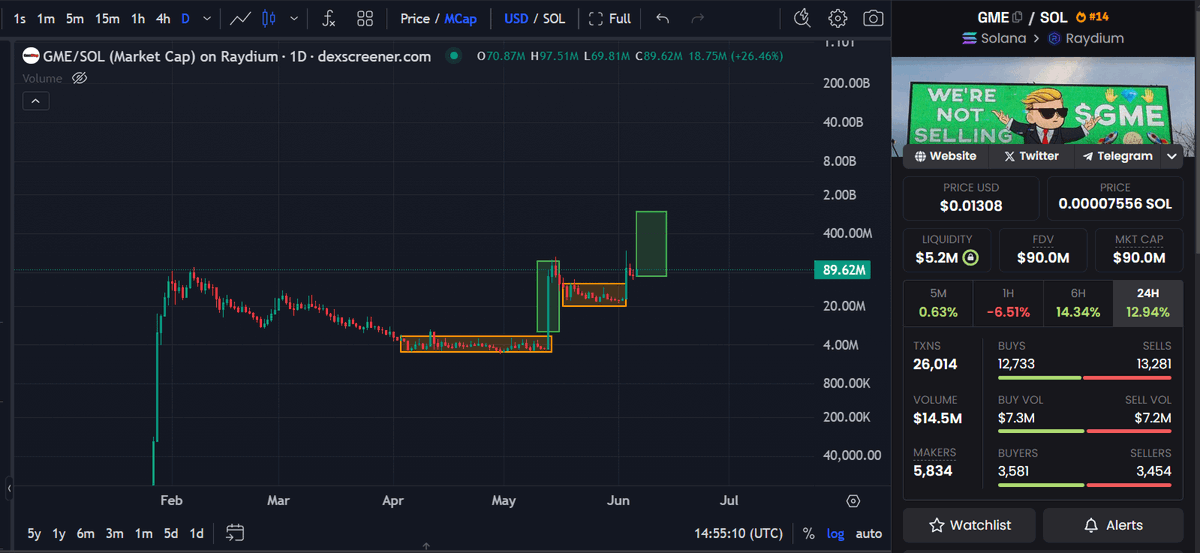Image resolution: width=1200 pixels, height=553 pixels.
Task: Expand the left drawing toolbar handle
Action: point(9,488)
